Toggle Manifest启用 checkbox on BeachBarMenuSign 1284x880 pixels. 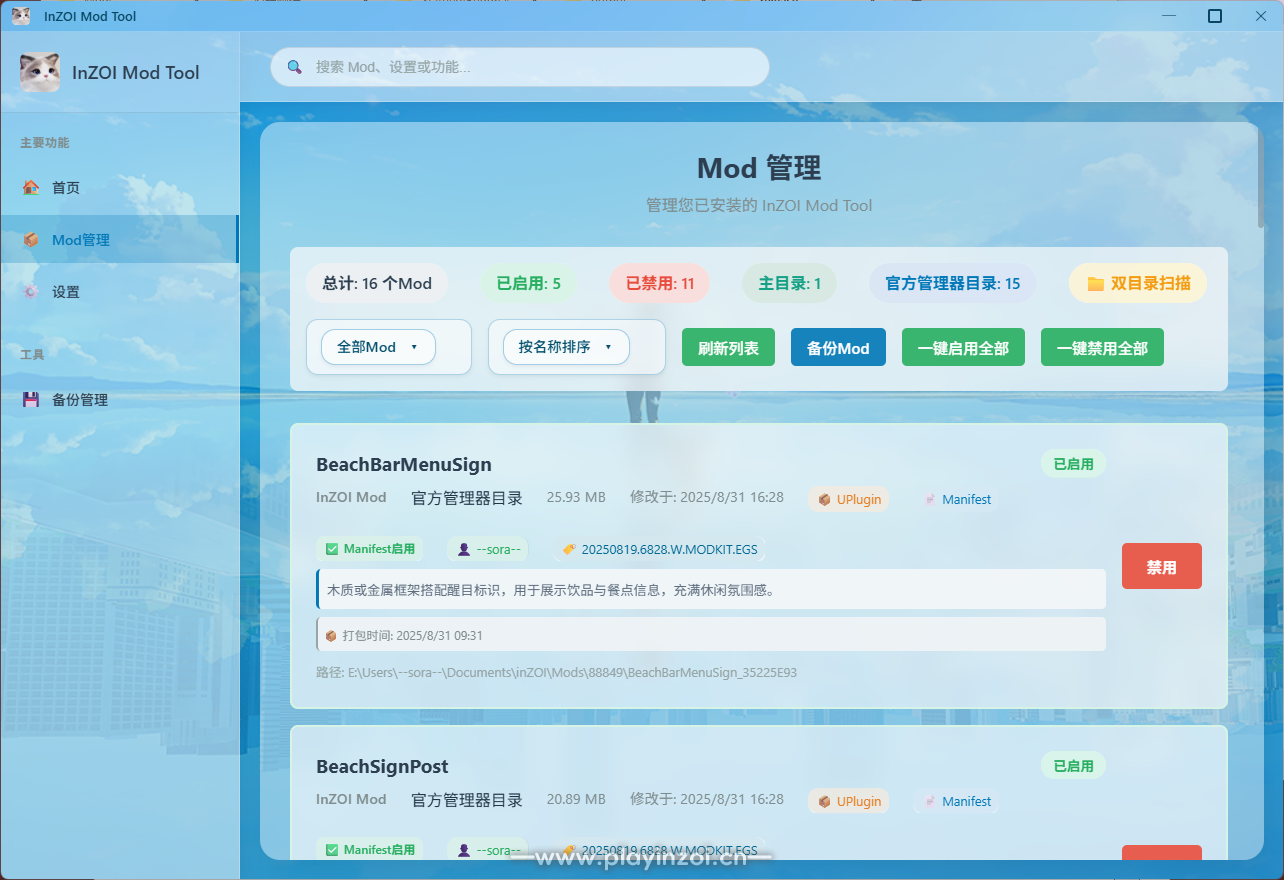coord(332,549)
